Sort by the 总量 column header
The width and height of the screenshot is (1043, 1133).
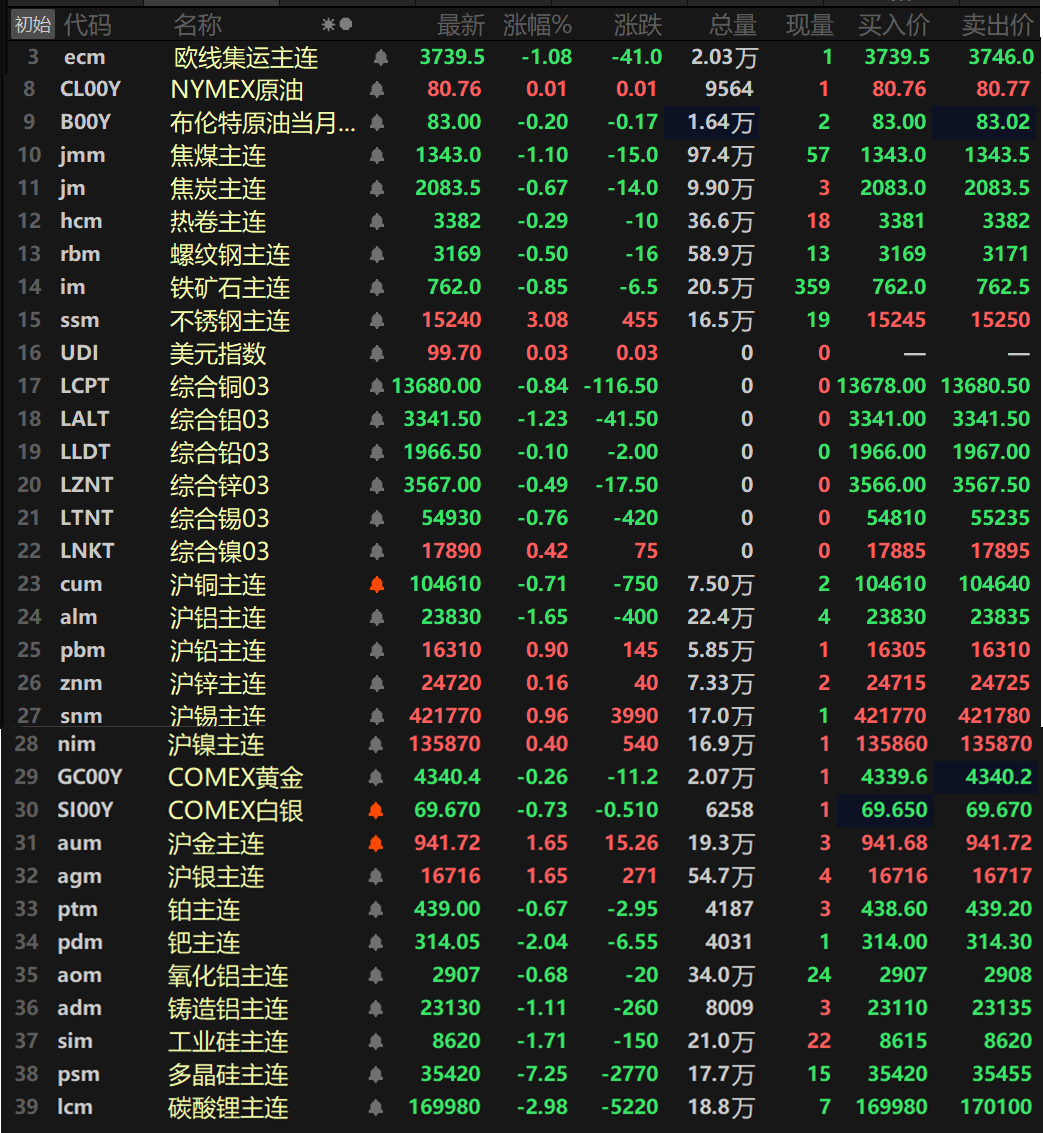pyautogui.click(x=733, y=25)
